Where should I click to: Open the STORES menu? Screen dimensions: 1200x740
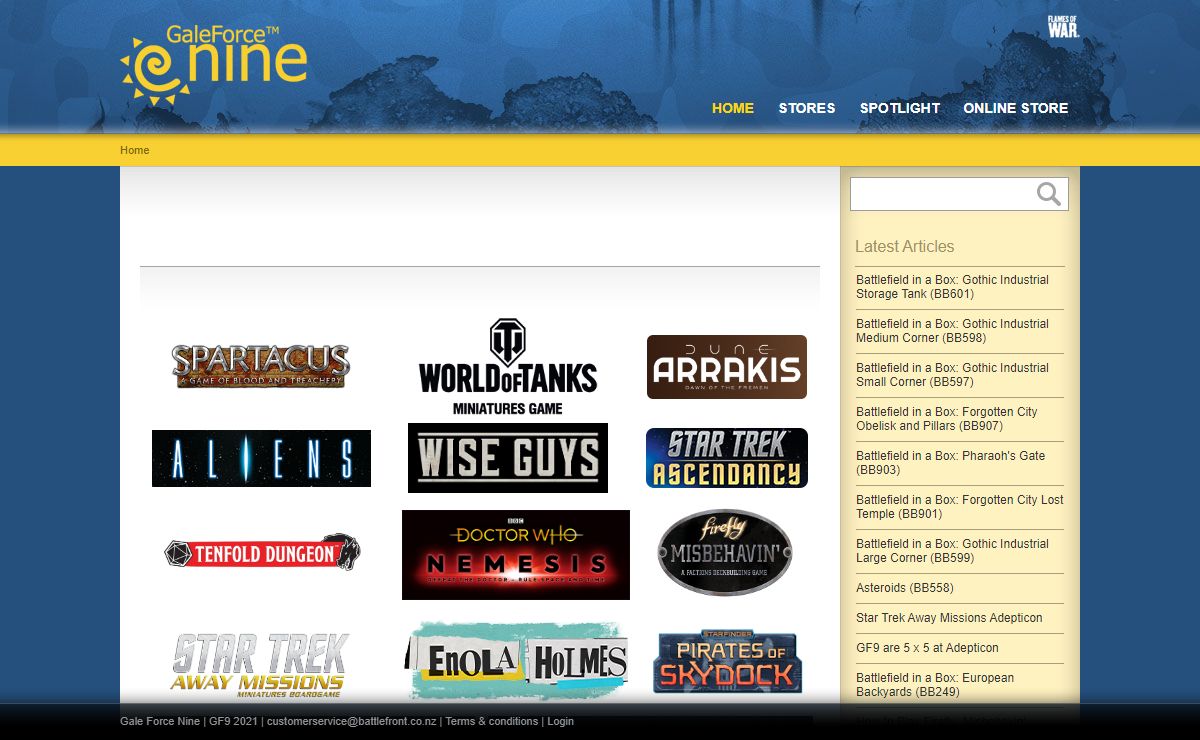click(x=807, y=108)
